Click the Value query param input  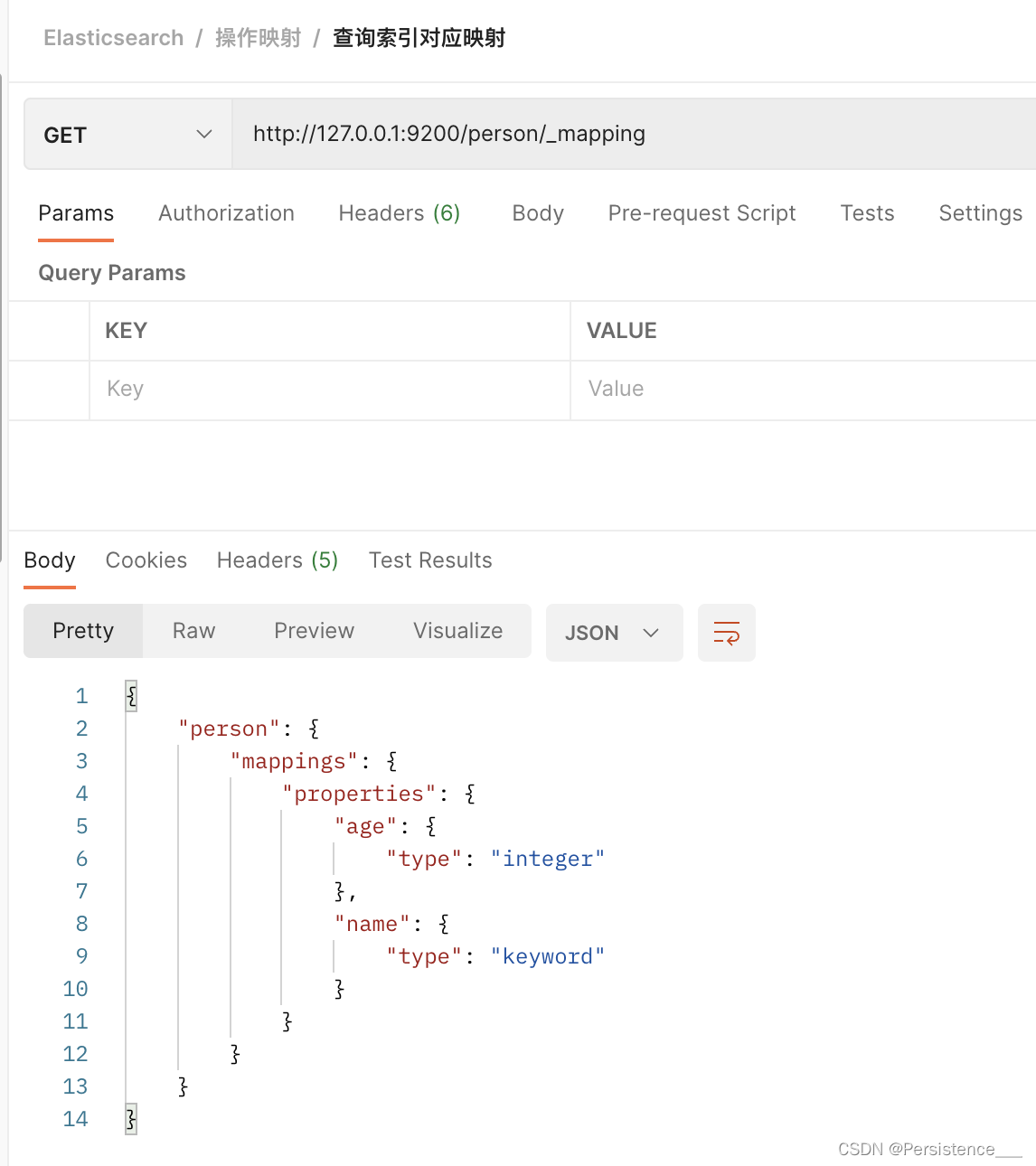click(804, 390)
